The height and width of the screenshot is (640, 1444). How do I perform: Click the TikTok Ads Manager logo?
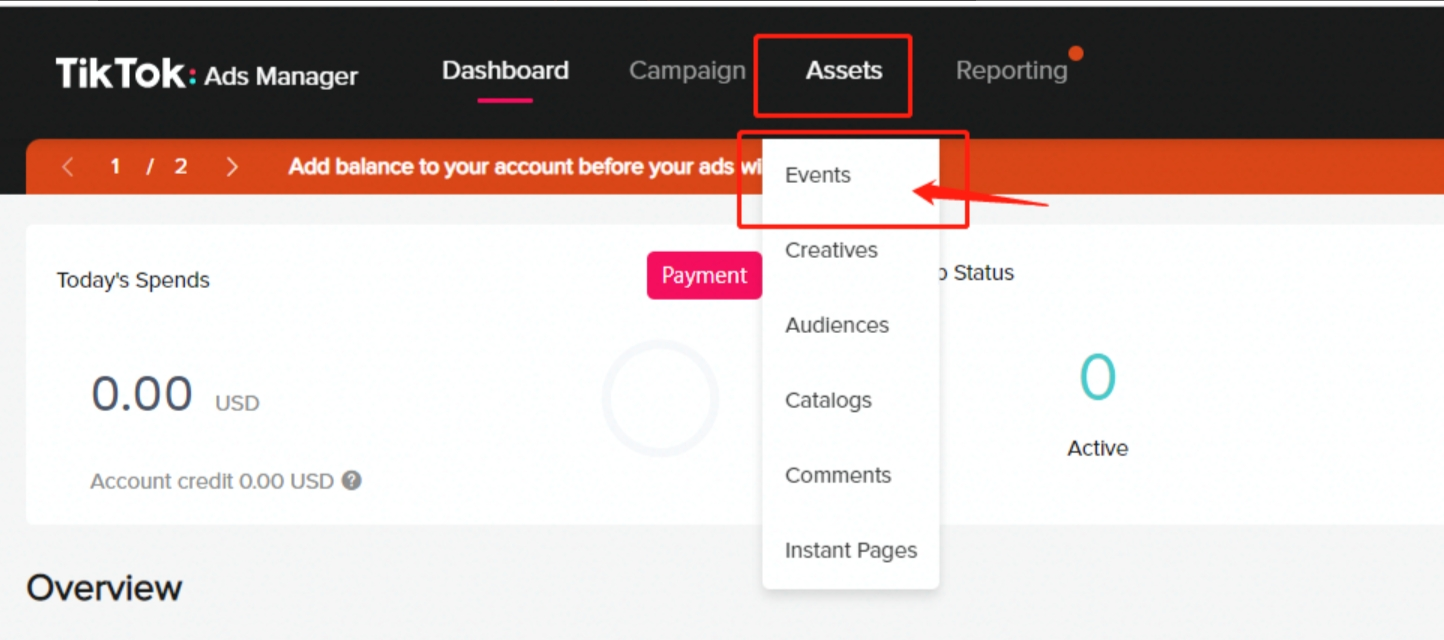(207, 73)
